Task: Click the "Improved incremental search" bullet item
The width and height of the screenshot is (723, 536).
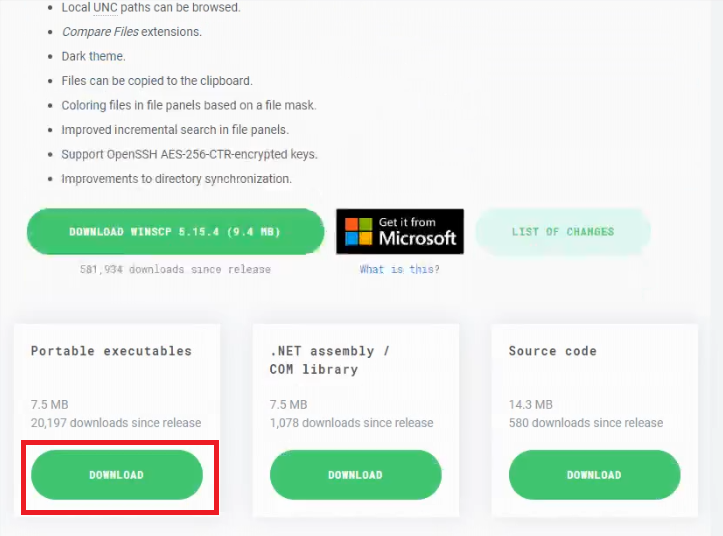Action: [175, 130]
